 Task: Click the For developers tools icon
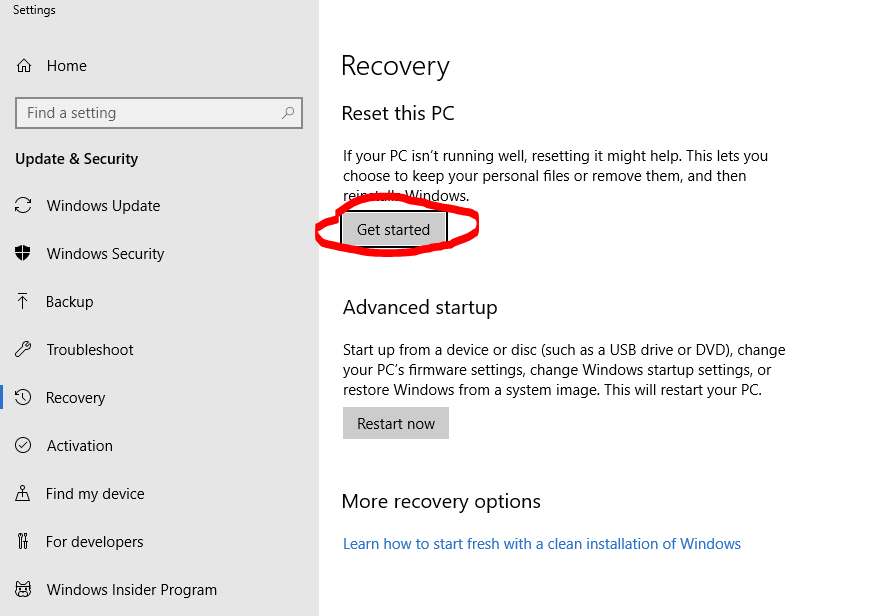(22, 541)
